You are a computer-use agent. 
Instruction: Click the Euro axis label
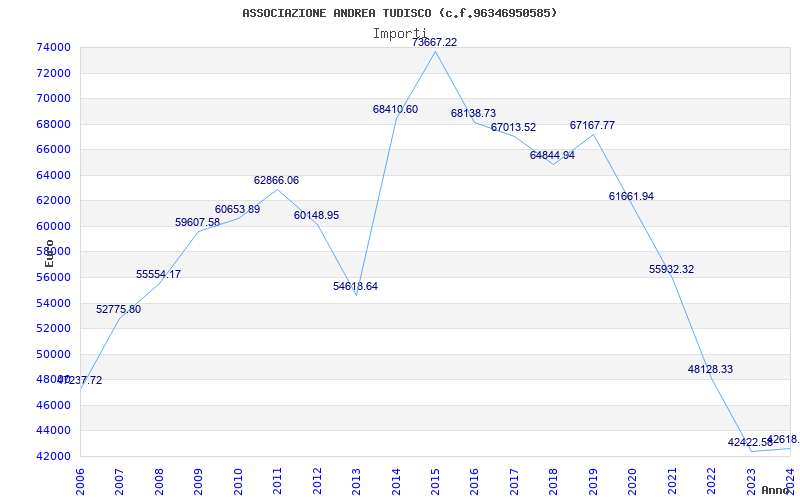tap(49, 253)
